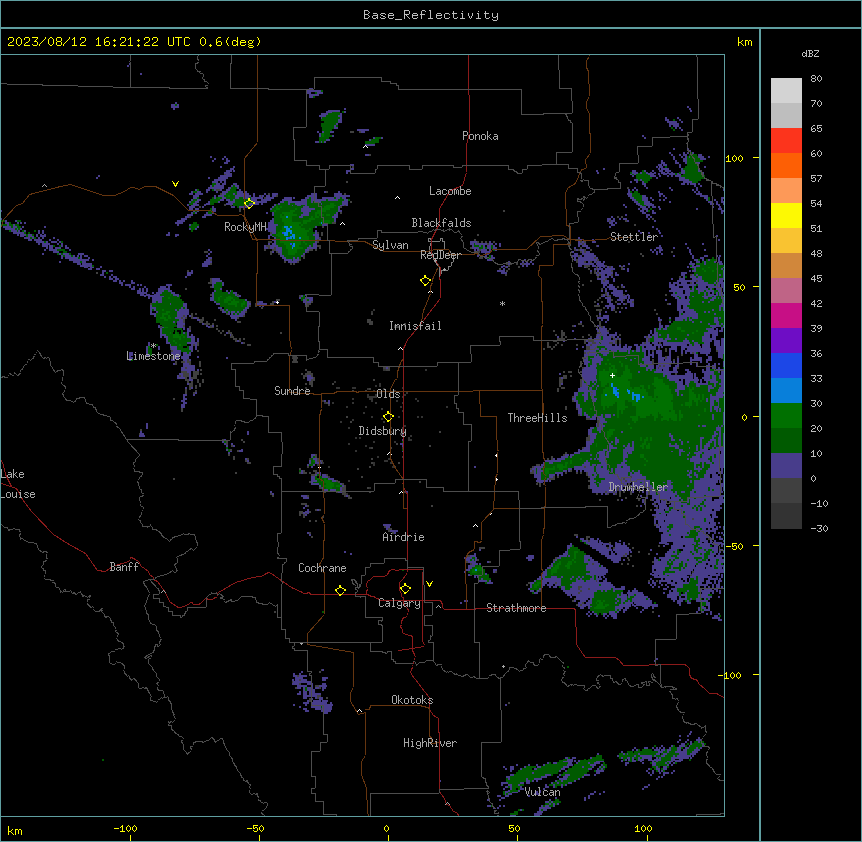The width and height of the screenshot is (862, 842).
Task: Select the 2023/08/12 16:21:22 UTC timestamp
Action: 99,42
